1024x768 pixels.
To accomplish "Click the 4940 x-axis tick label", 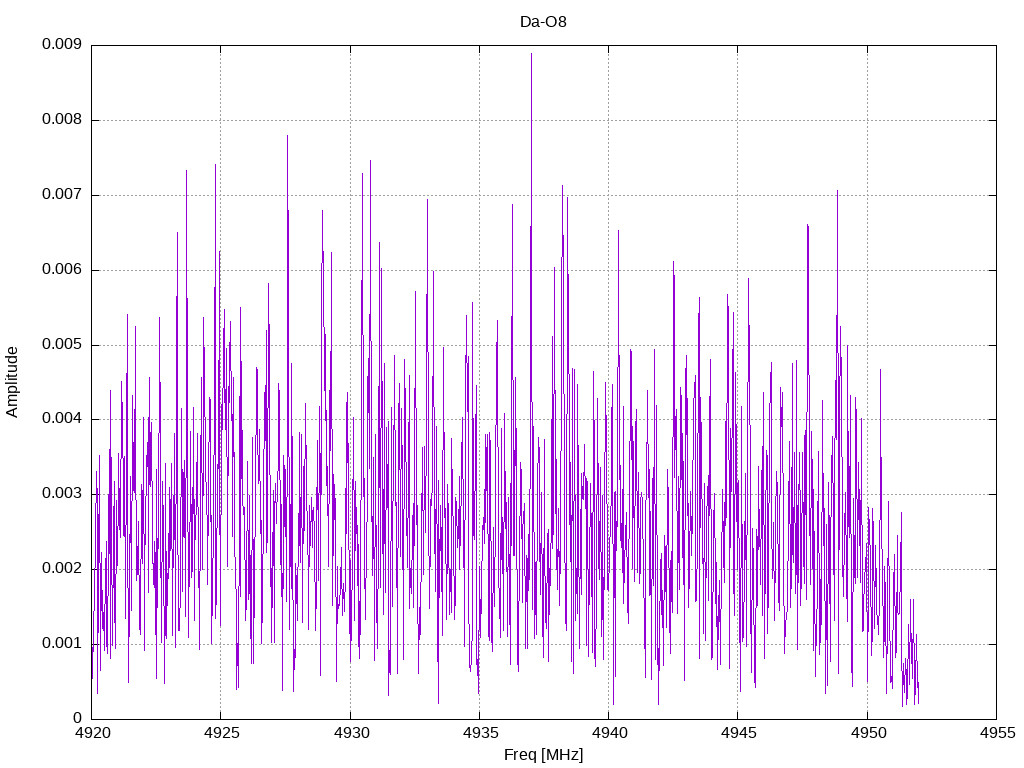I will (x=609, y=733).
